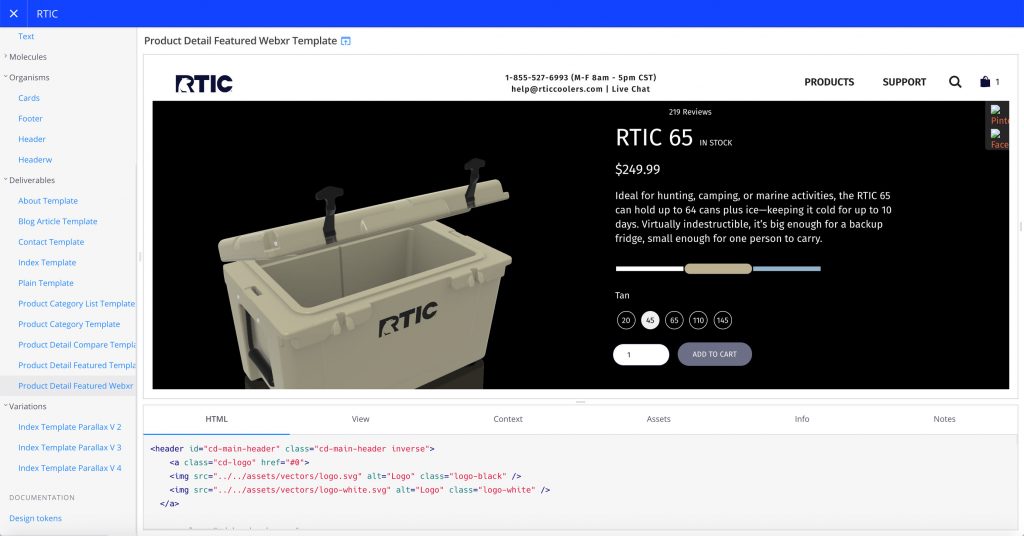Collapse the Deliverables section
The image size is (1024, 536).
29,180
